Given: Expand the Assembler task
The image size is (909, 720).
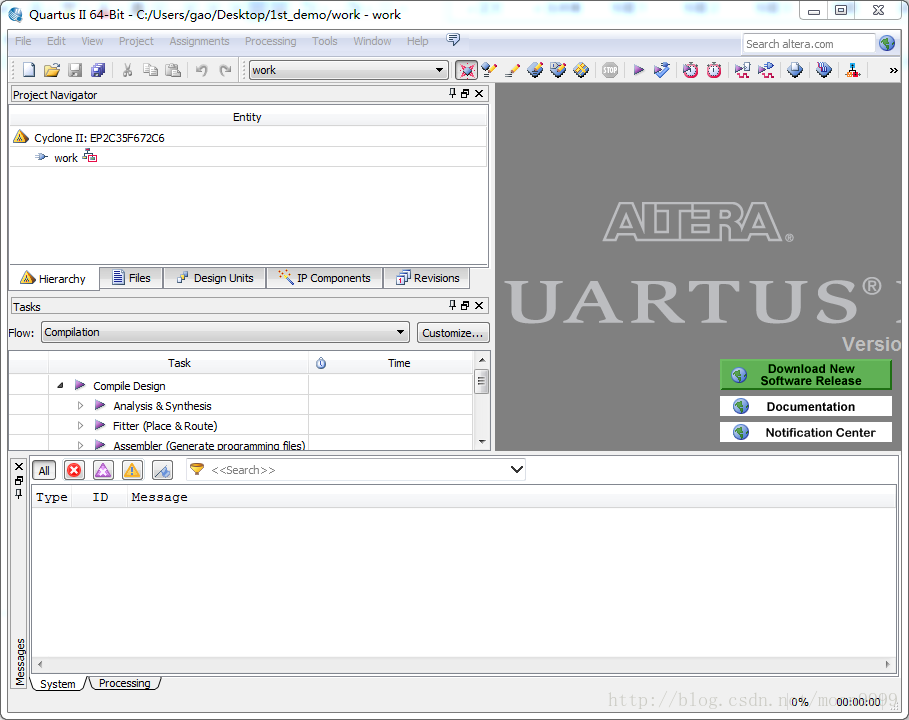Looking at the screenshot, I should [x=81, y=445].
